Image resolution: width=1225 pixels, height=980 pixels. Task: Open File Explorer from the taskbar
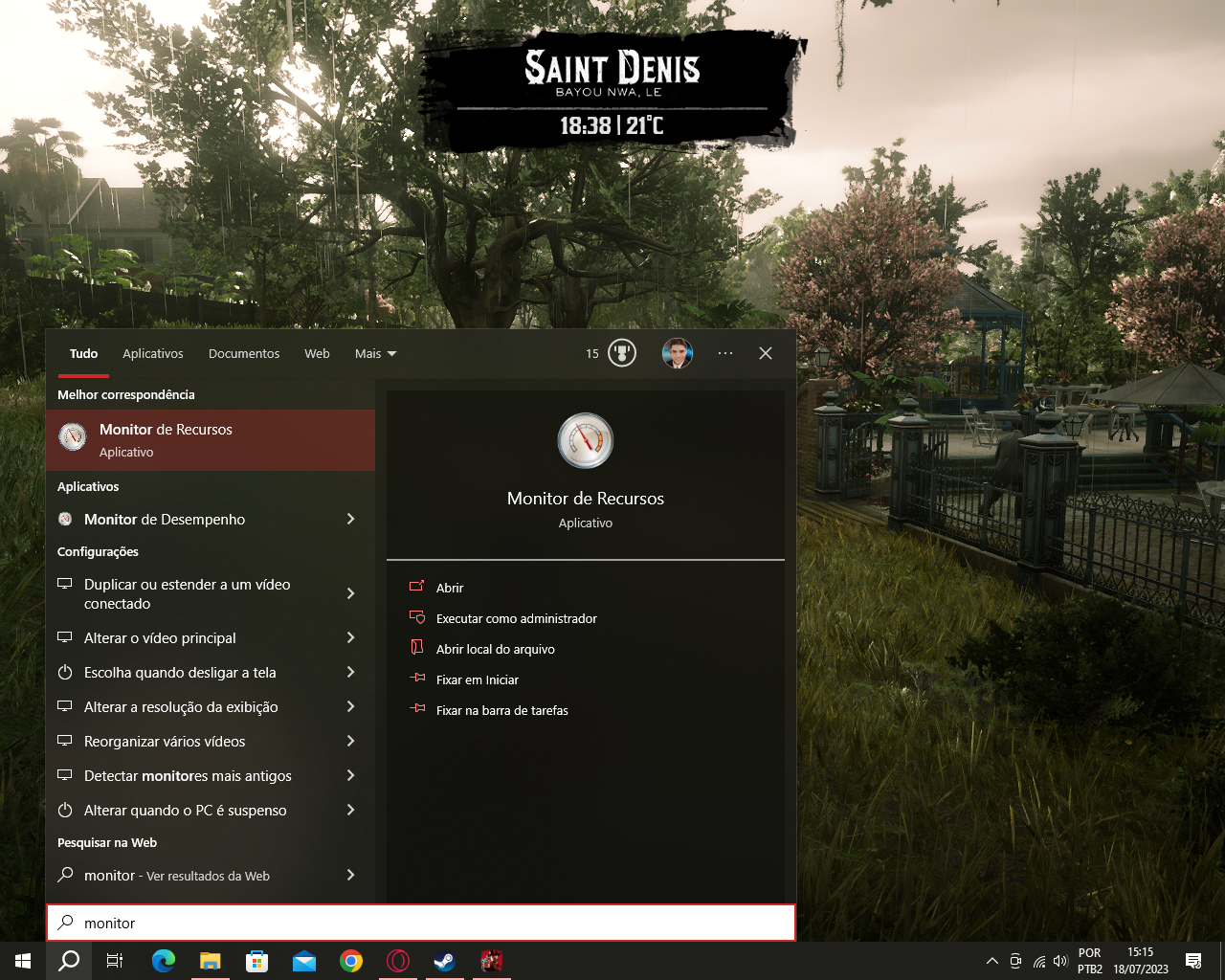click(x=210, y=961)
